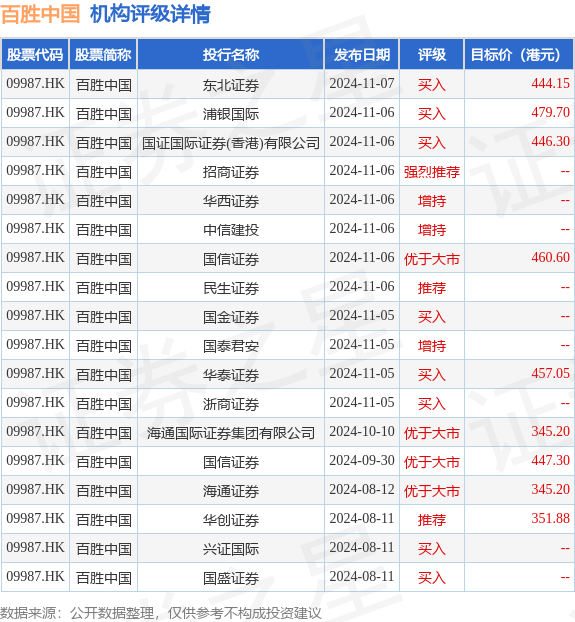Click date 2024-08-11 in 兴证国际 row
The image size is (575, 622).
tap(362, 547)
